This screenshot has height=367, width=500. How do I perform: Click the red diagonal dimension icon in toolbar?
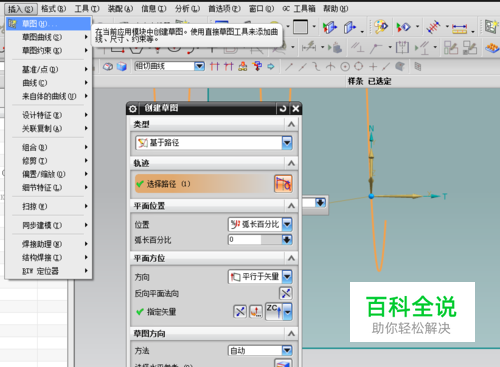pyautogui.click(x=433, y=27)
